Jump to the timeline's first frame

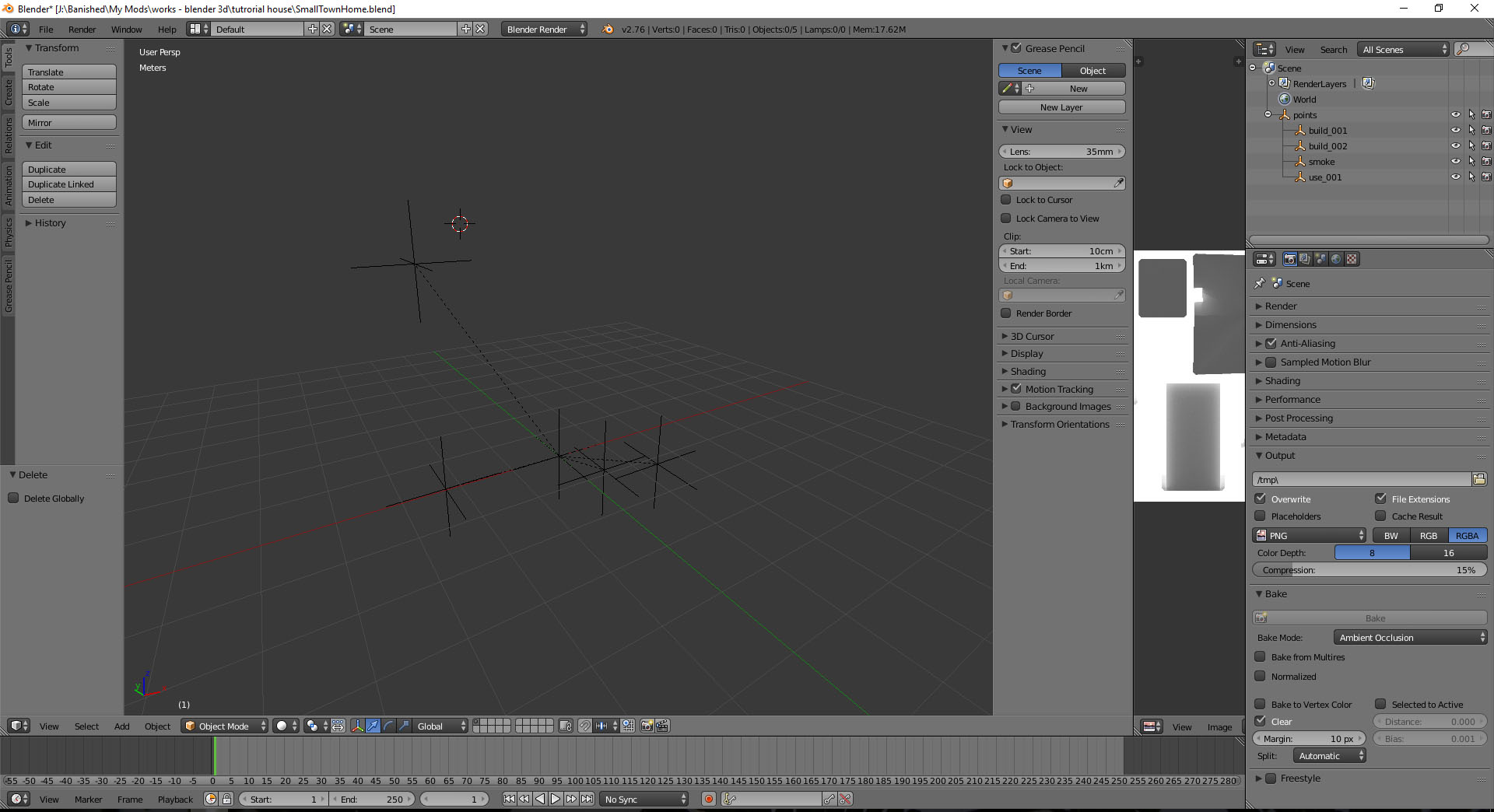509,799
